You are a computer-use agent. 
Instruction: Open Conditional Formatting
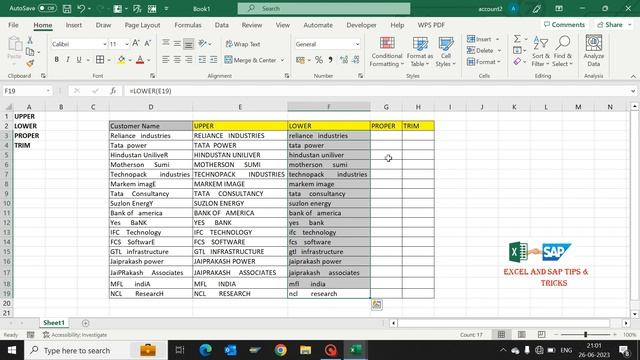click(387, 52)
